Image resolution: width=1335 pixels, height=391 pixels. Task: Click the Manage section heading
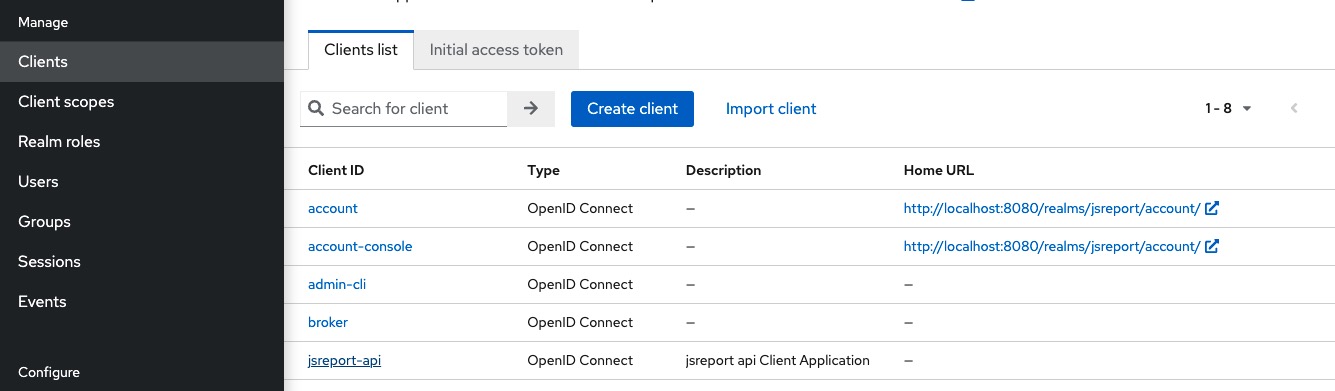pos(43,22)
